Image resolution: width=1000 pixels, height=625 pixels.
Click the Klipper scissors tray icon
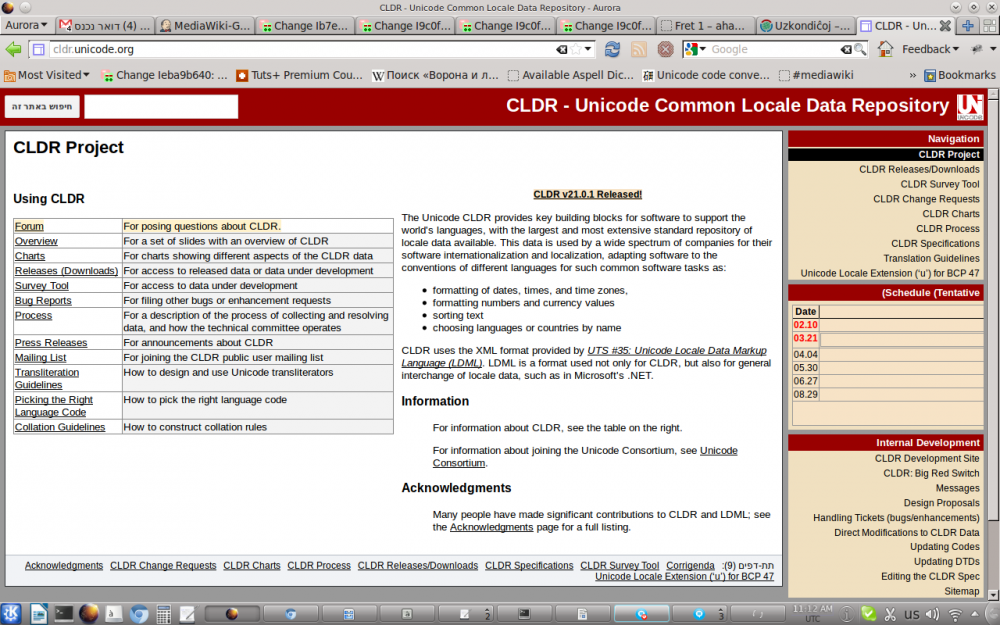[890, 615]
